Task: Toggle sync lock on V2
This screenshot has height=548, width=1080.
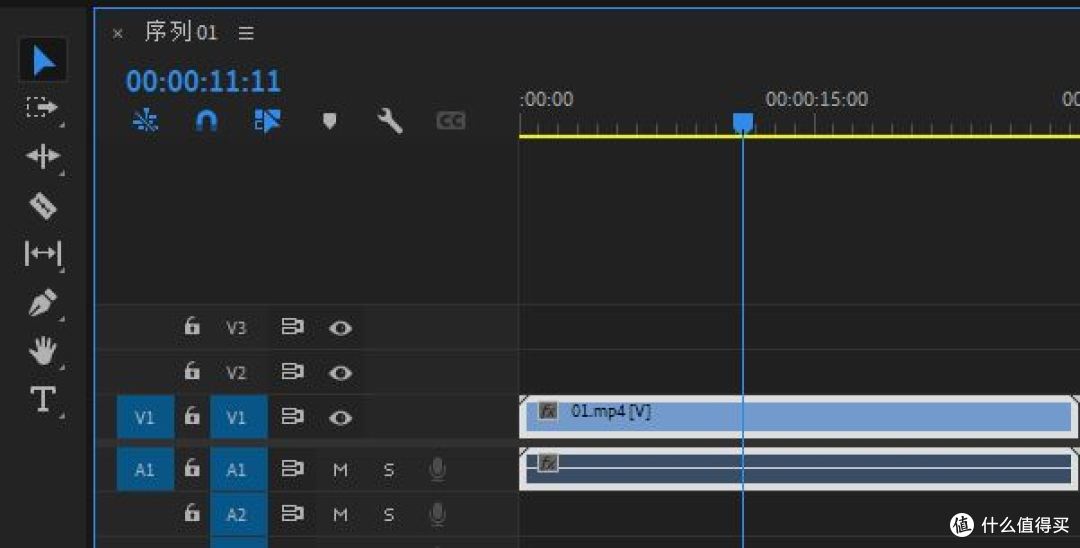Action: tap(292, 372)
